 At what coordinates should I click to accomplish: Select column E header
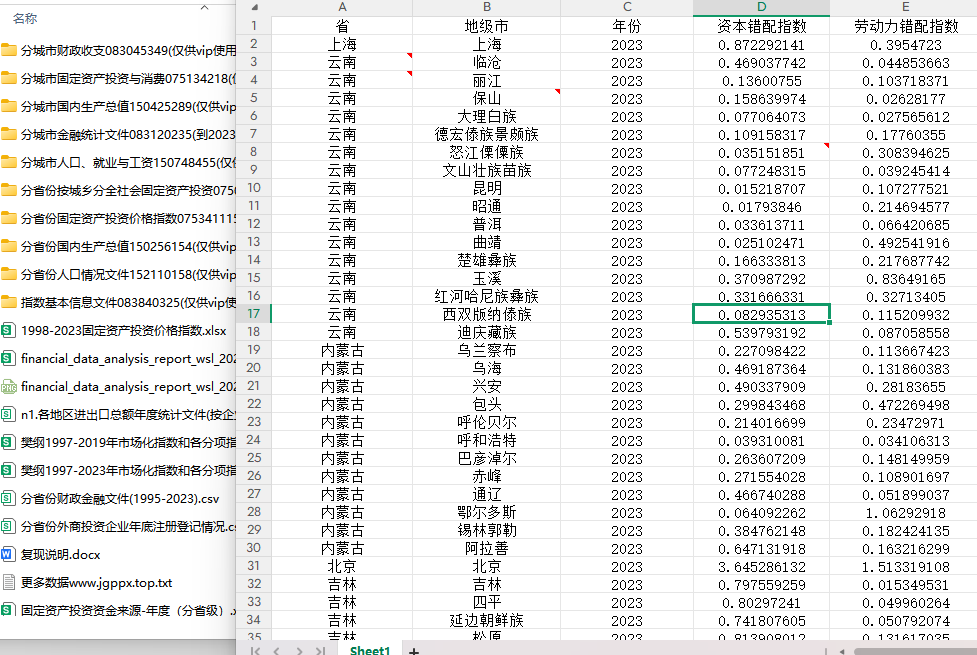point(905,7)
